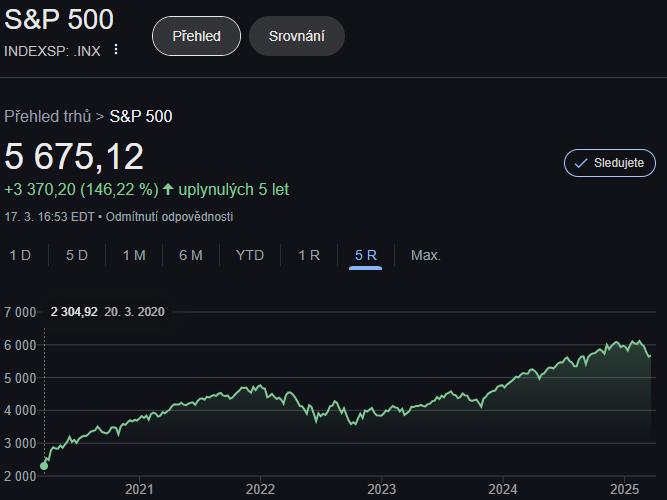This screenshot has width=667, height=500.
Task: Click the current price 5 675,12
Action: click(74, 157)
